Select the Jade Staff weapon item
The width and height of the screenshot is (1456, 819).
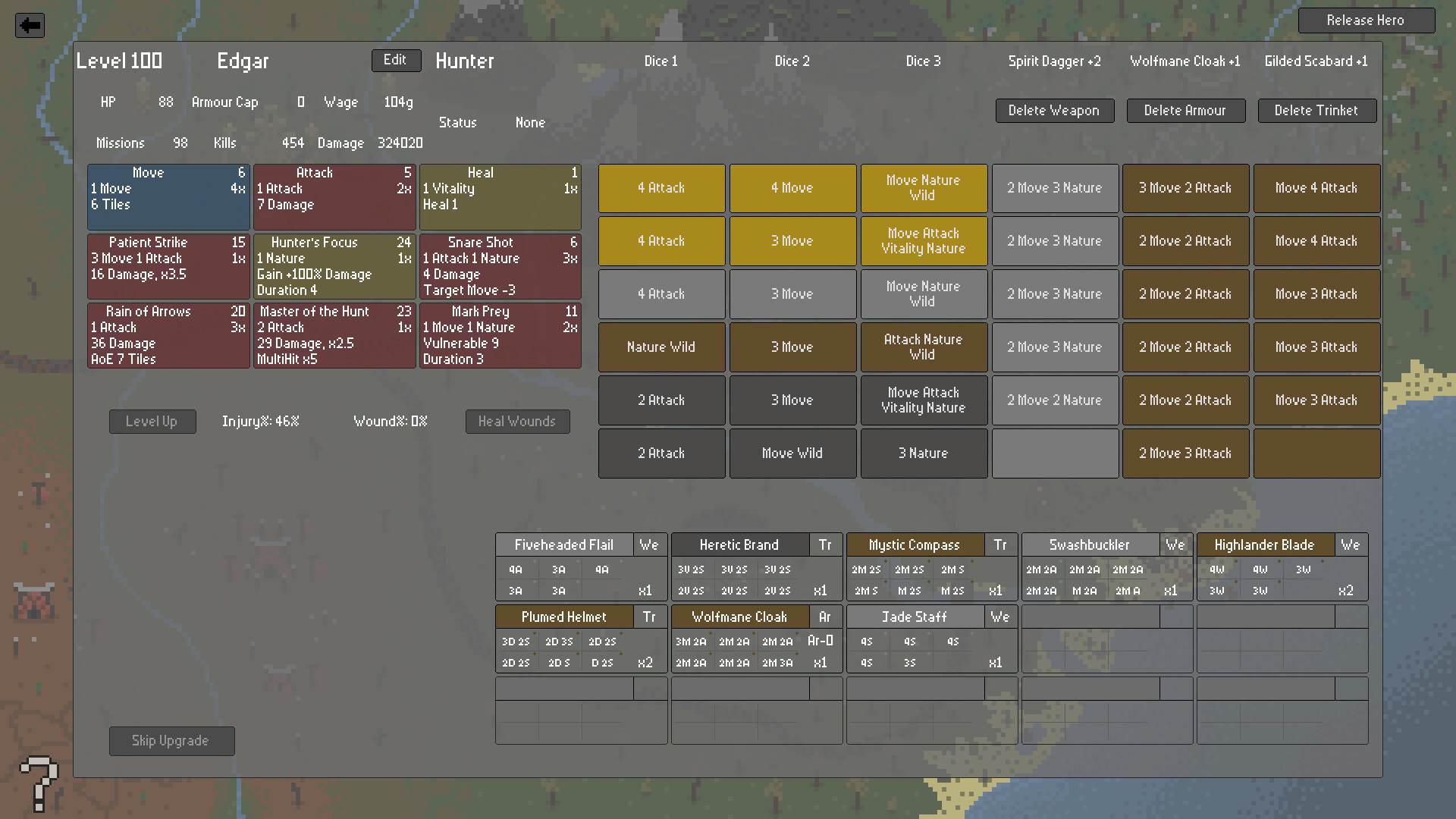(915, 617)
